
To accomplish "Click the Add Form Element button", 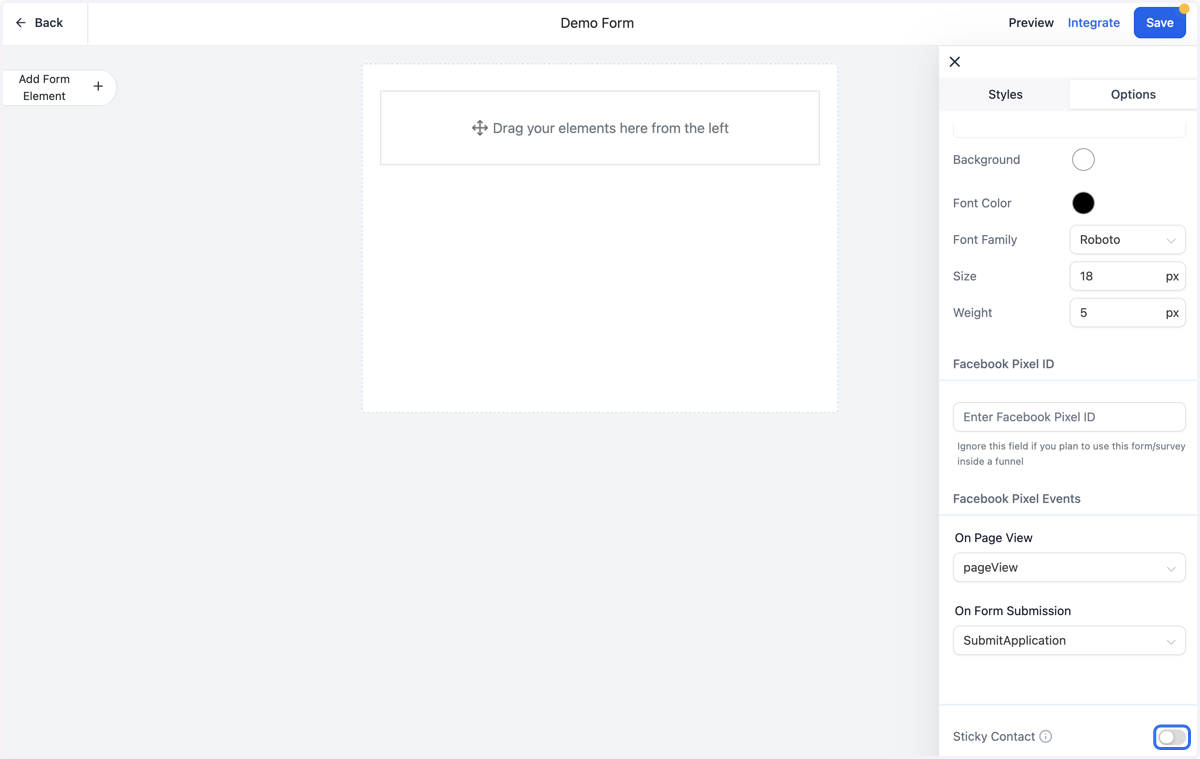I will 59,88.
